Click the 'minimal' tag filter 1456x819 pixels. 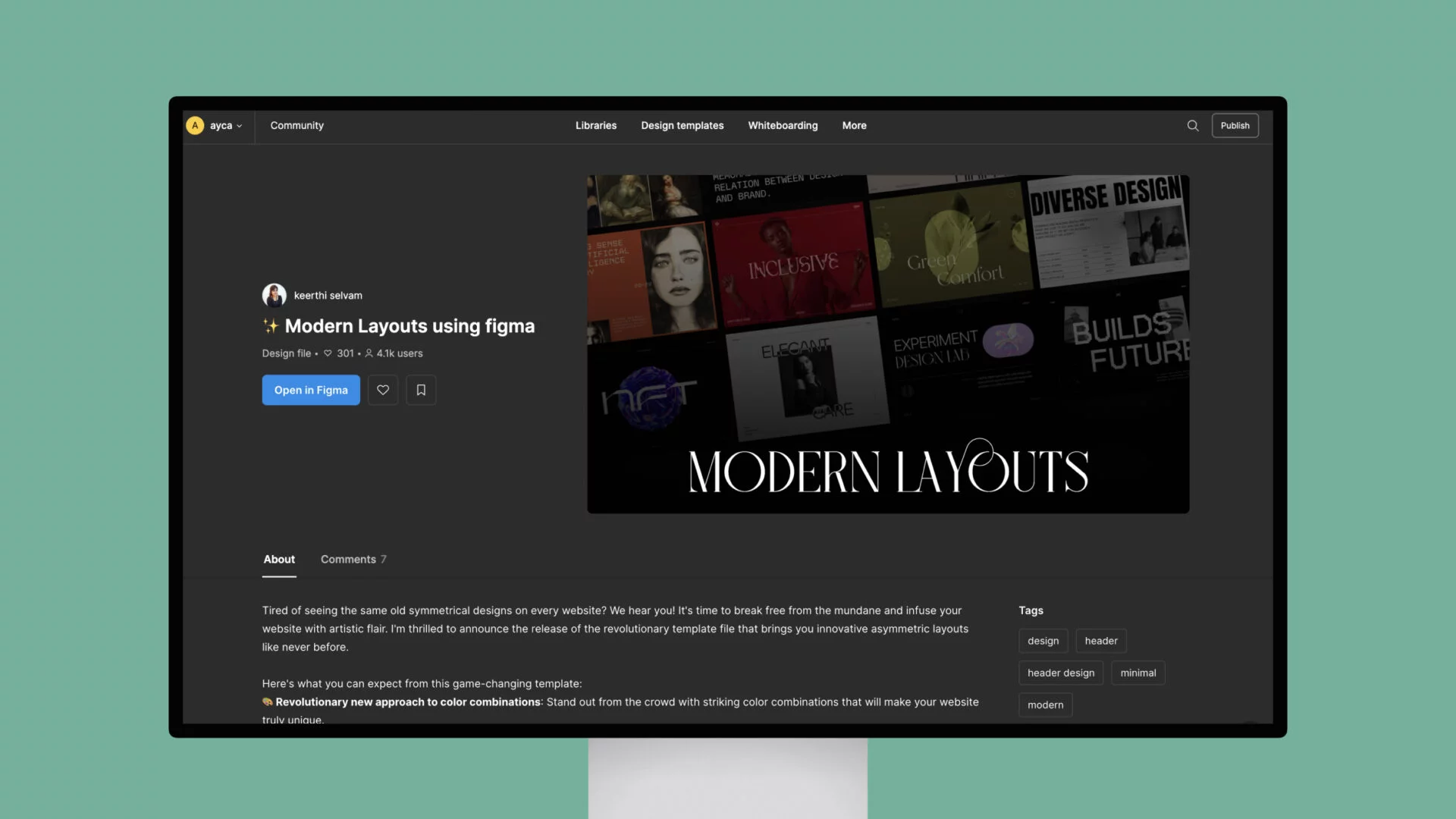coord(1138,672)
